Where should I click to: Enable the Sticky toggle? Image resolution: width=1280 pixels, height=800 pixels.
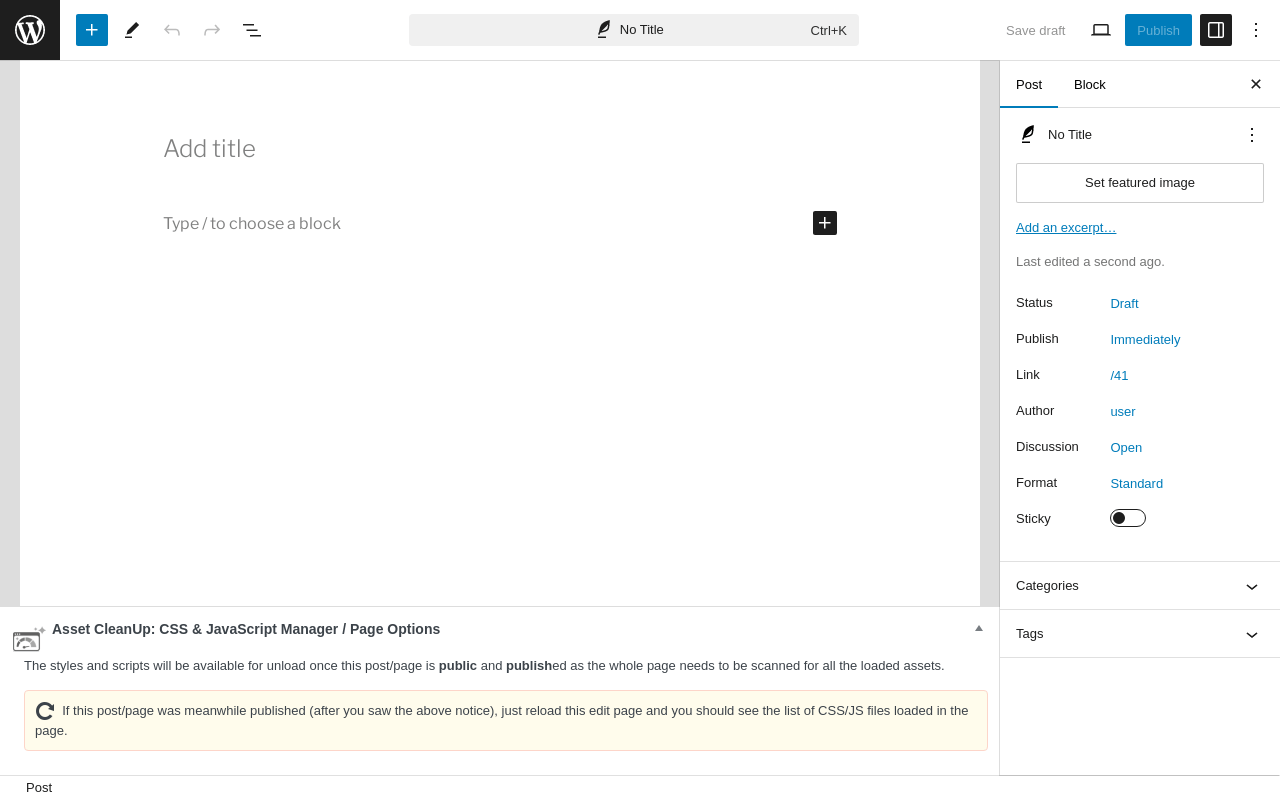pyautogui.click(x=1128, y=518)
